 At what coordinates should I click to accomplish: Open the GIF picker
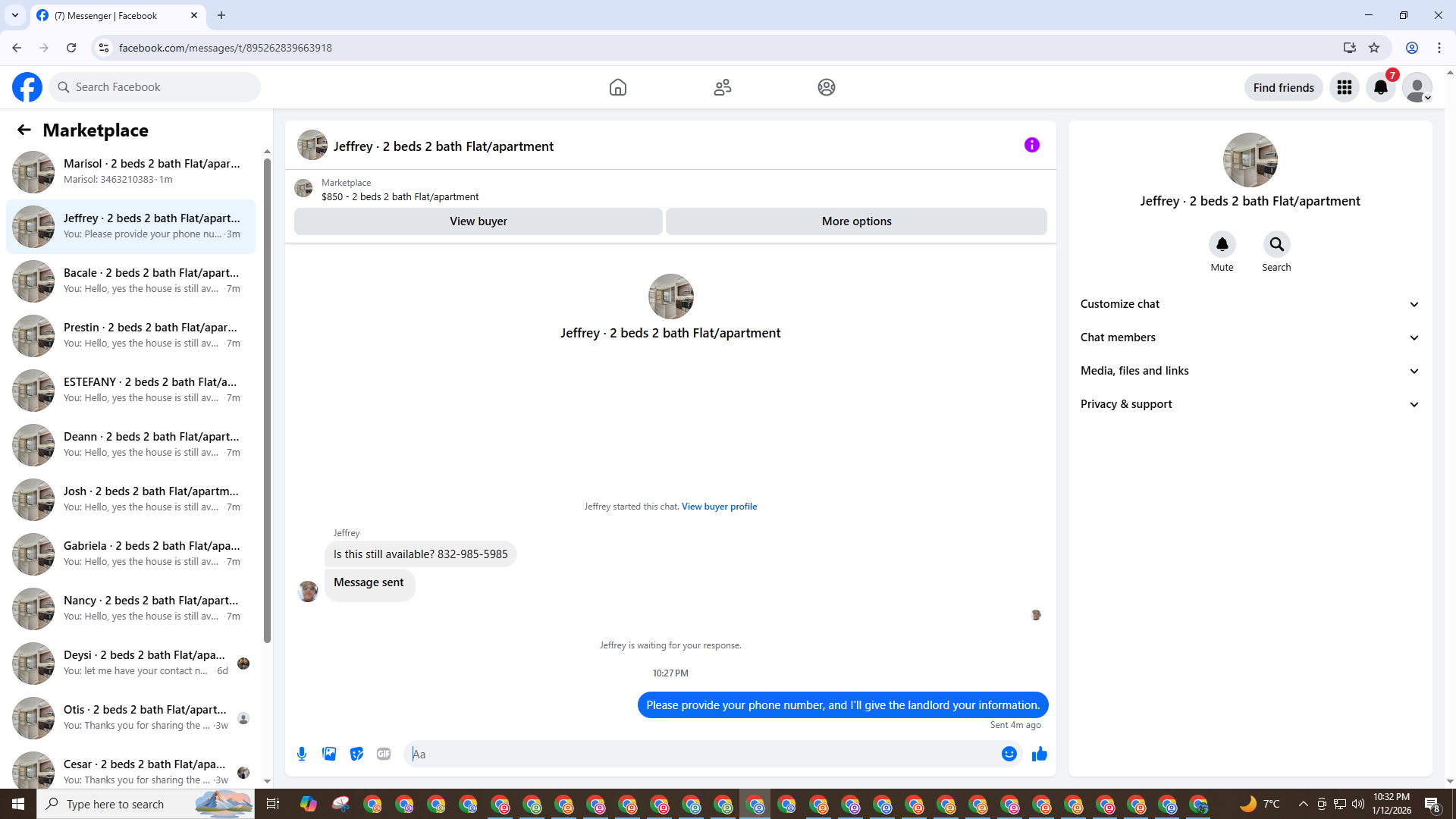pyautogui.click(x=384, y=754)
